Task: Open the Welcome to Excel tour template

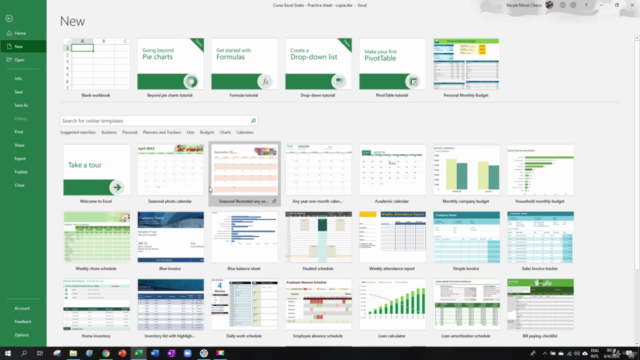Action: click(96, 174)
